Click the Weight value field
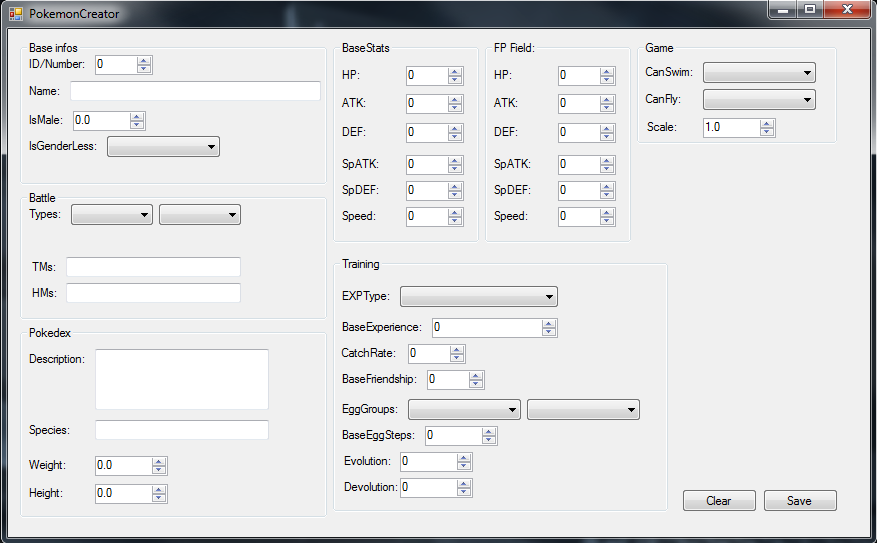 124,466
